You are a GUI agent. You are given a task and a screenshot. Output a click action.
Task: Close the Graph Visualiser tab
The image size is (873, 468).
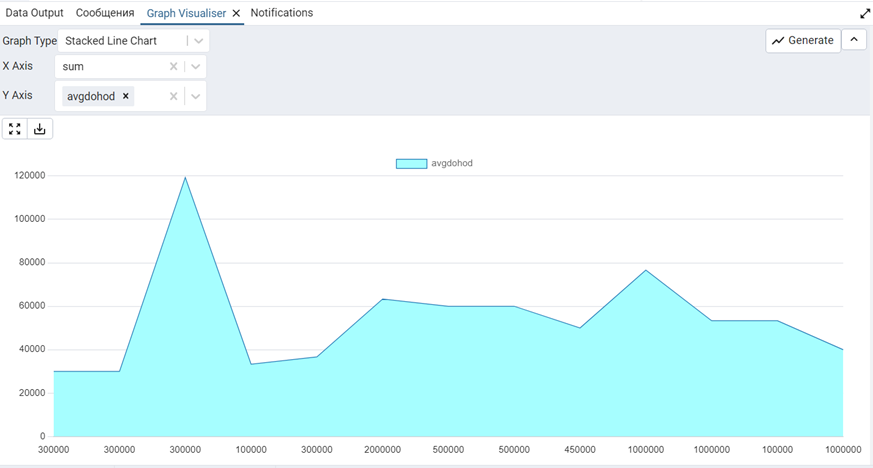click(x=236, y=14)
